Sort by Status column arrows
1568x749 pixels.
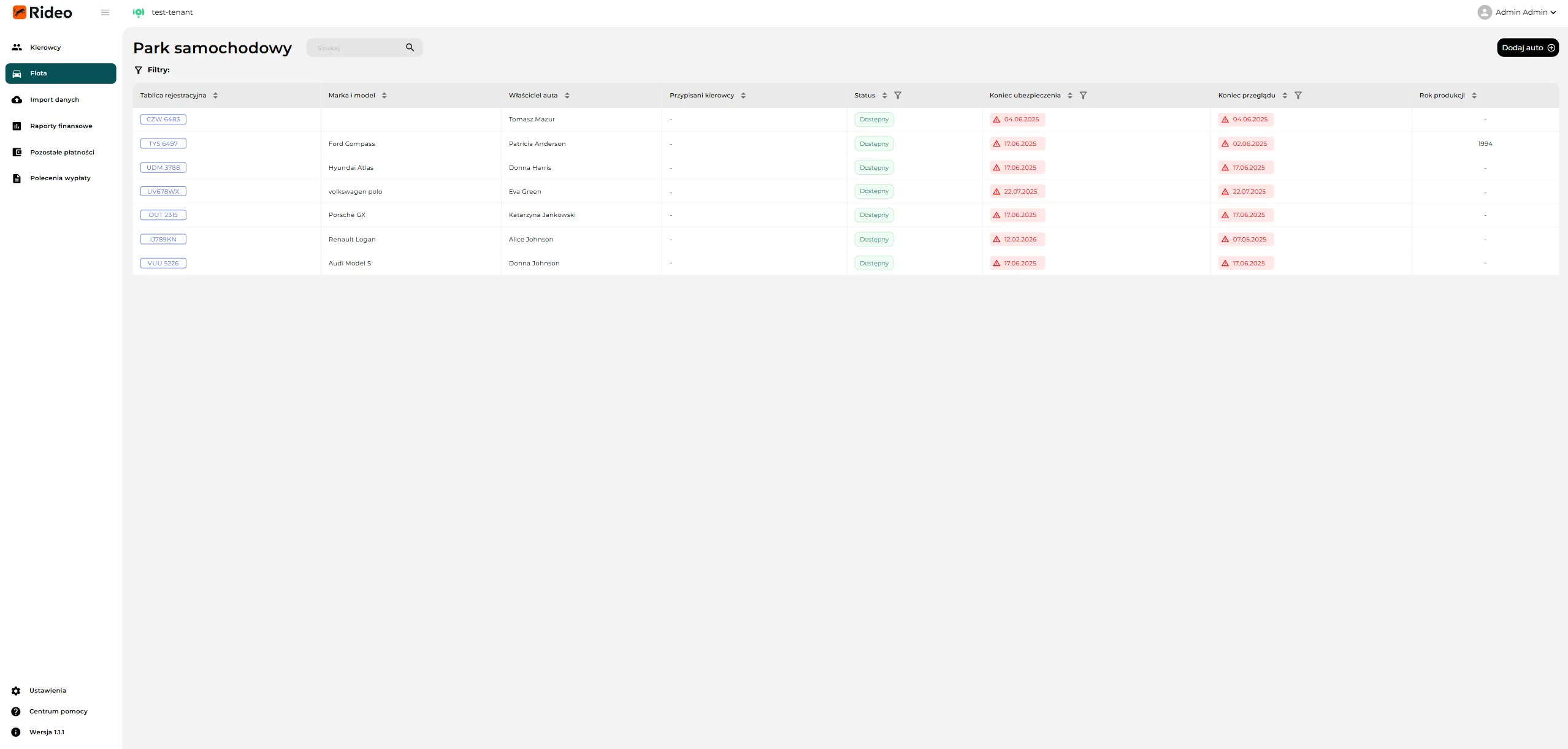point(884,96)
